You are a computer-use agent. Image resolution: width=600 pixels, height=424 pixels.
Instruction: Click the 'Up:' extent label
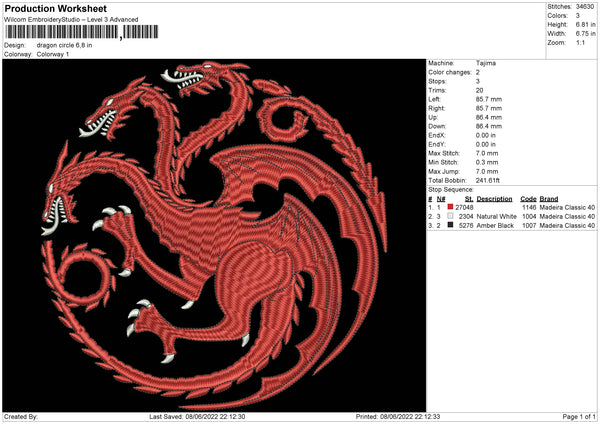(433, 117)
